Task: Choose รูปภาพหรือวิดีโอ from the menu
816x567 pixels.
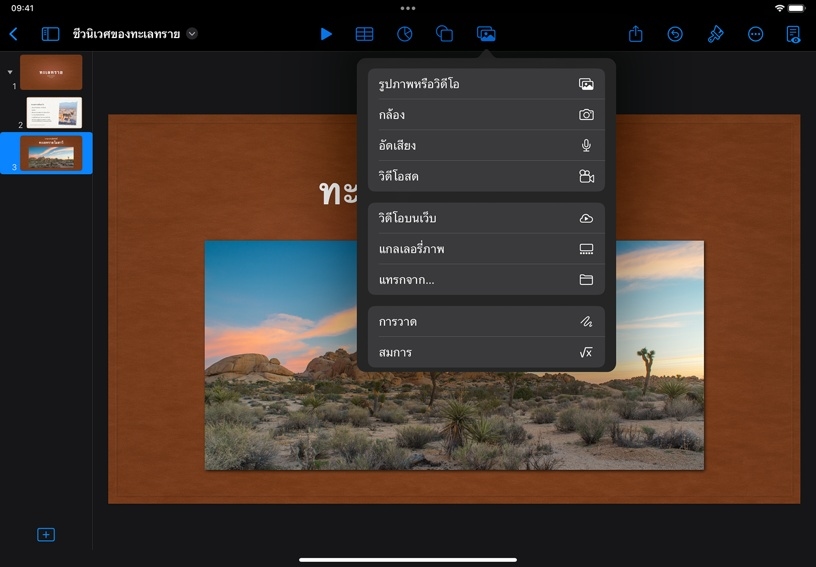Action: click(x=486, y=84)
